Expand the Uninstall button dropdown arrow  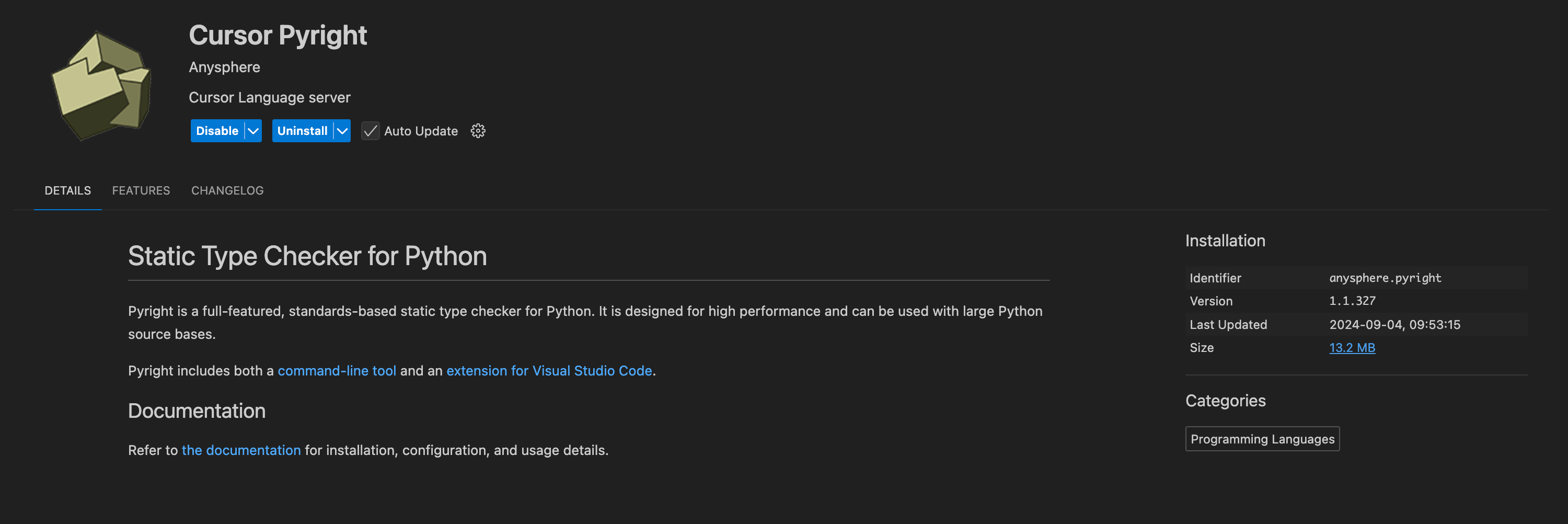[x=343, y=131]
